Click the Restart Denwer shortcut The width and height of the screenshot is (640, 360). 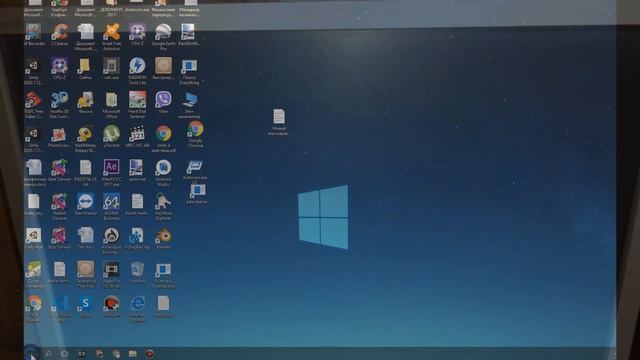60,207
